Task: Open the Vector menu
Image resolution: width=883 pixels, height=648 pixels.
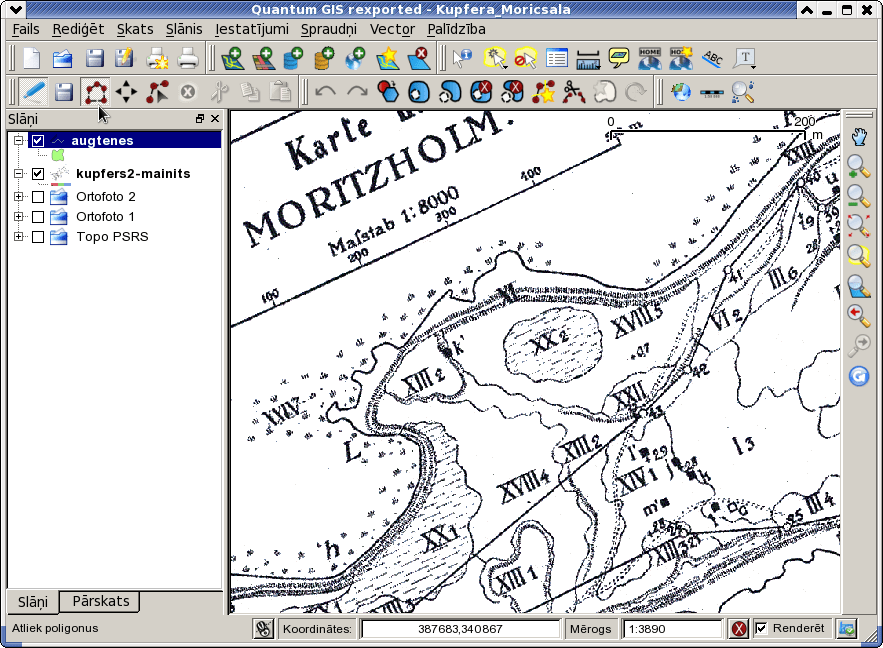Action: 392,29
